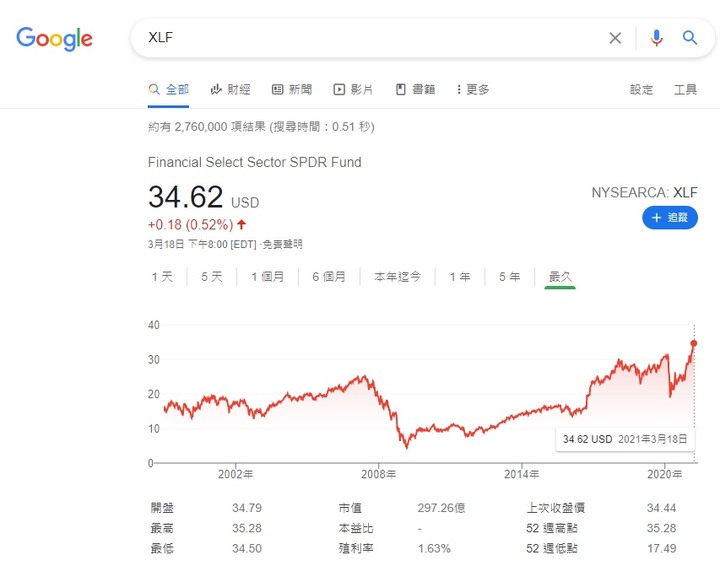The width and height of the screenshot is (720, 582).
Task: Click NYSEARCA: XLF ticker label
Action: coord(644,192)
